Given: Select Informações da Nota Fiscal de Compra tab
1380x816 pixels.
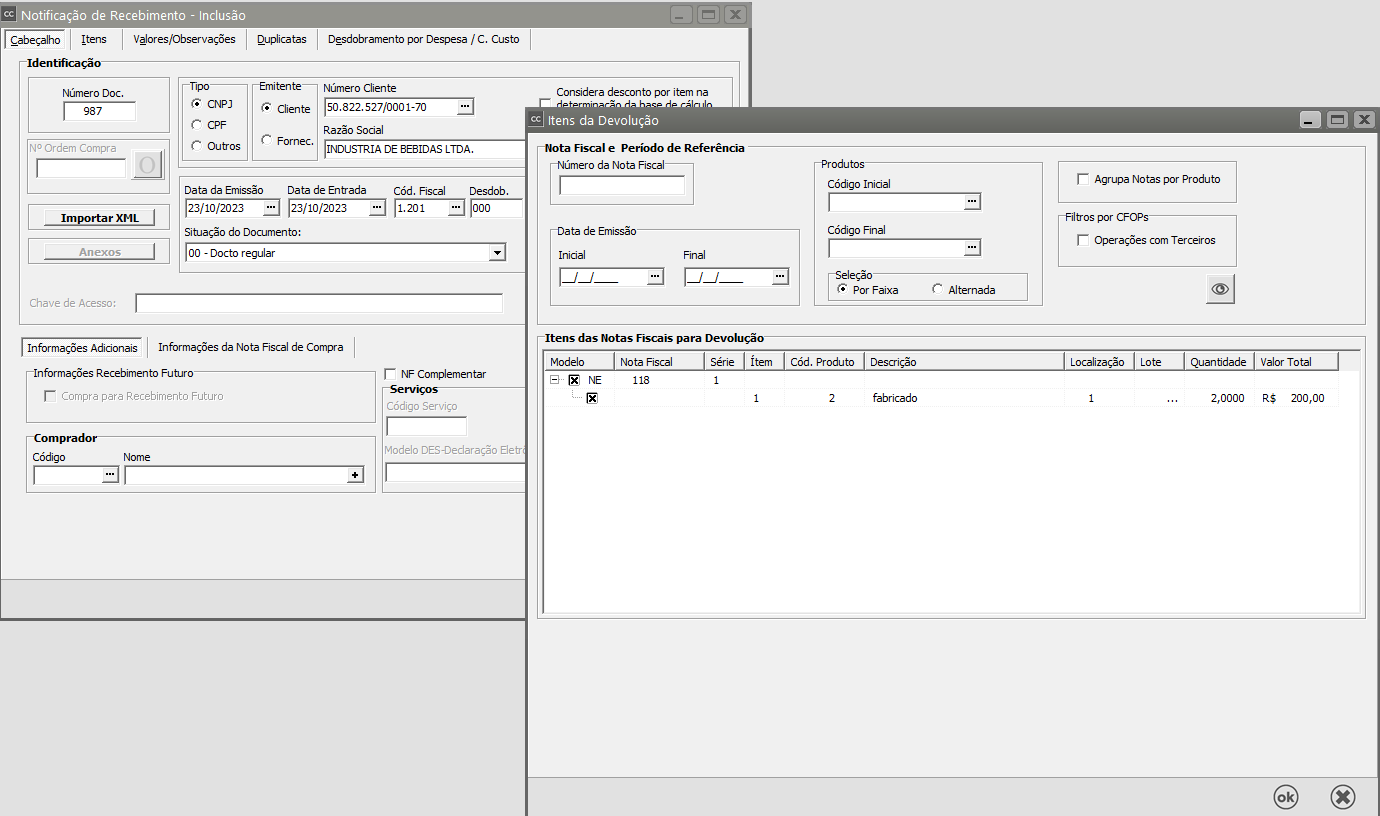Looking at the screenshot, I should (x=251, y=347).
